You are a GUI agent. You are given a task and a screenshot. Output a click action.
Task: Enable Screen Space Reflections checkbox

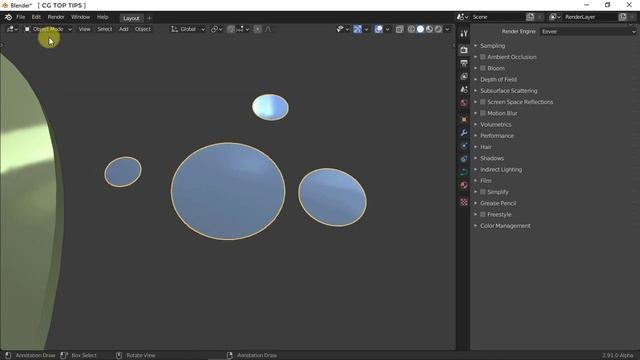pos(483,102)
